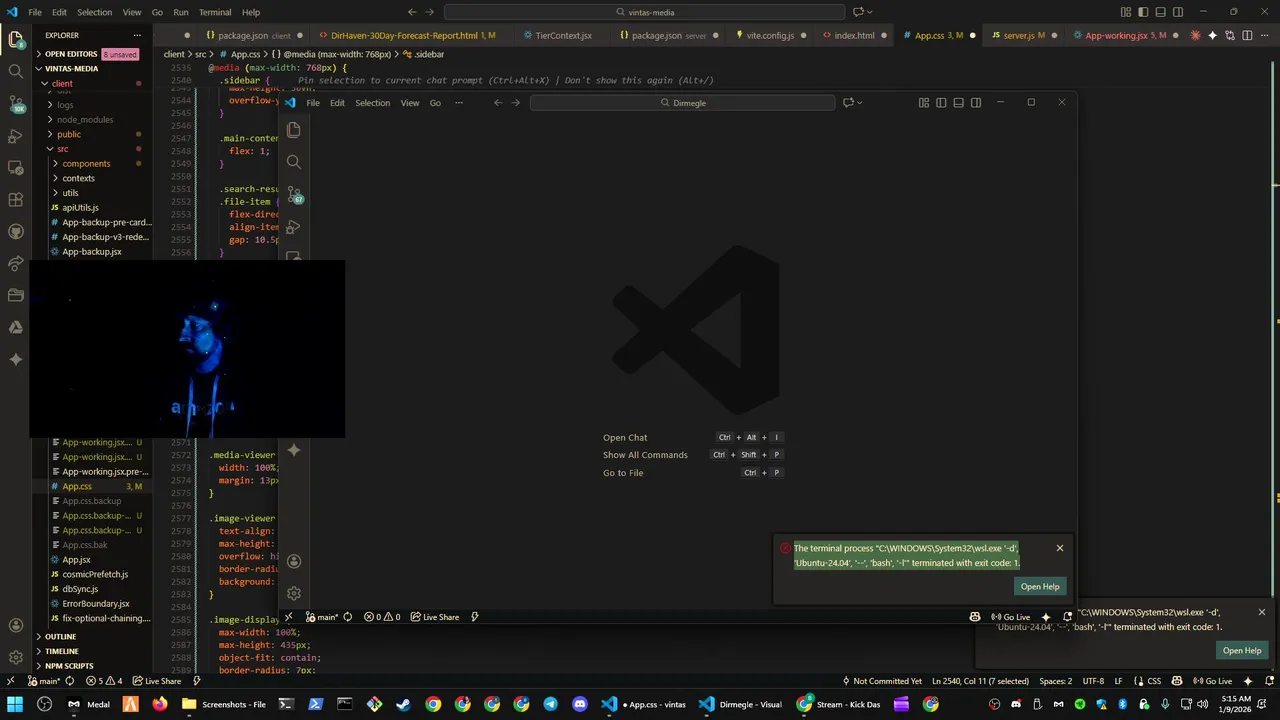Expand NPM SCRIPTS section
Screen dimensions: 1280x720
click(68, 666)
